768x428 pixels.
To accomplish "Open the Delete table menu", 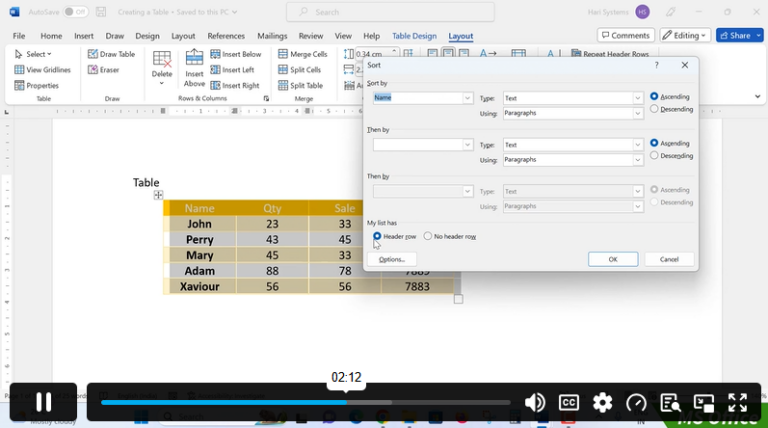I will [x=162, y=68].
